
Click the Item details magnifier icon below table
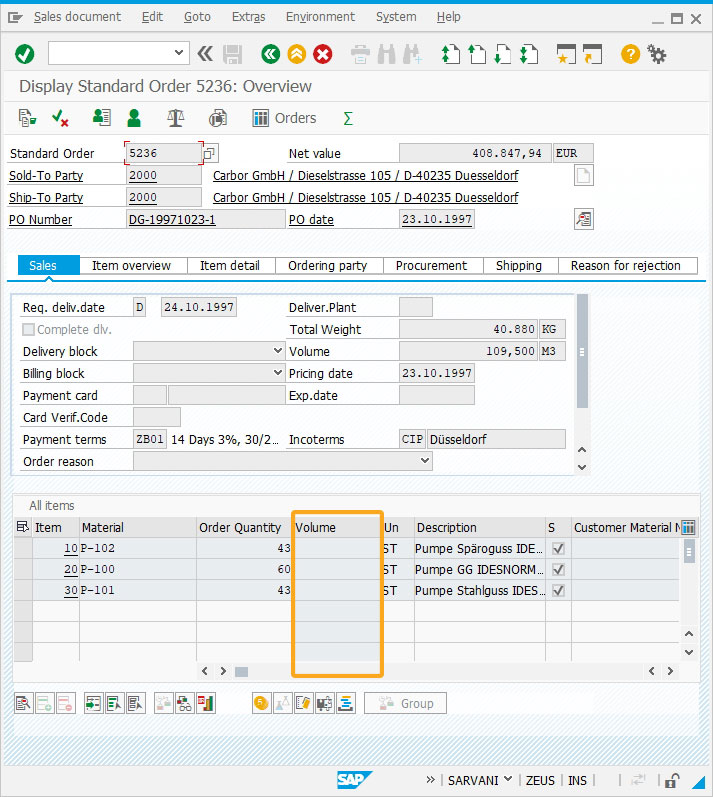pos(23,703)
